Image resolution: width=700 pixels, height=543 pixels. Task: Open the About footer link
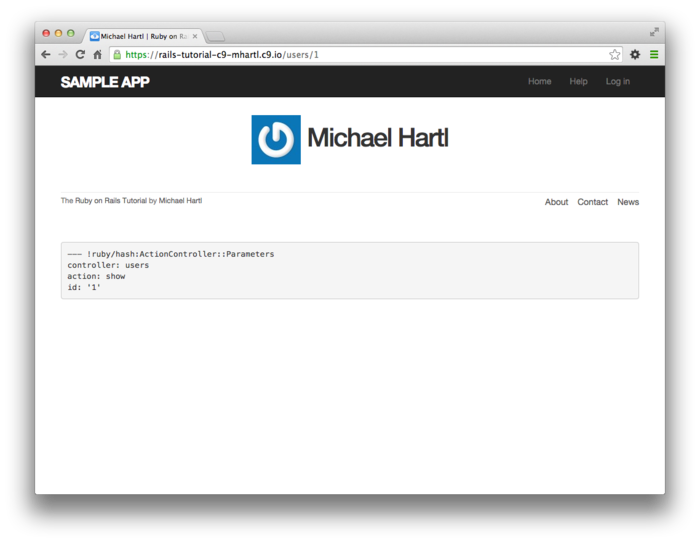[x=556, y=202]
